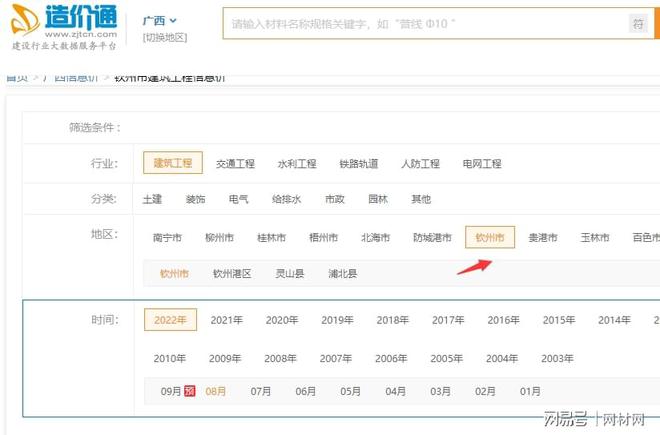Pick the 04月 month
The height and width of the screenshot is (435, 660).
[396, 392]
